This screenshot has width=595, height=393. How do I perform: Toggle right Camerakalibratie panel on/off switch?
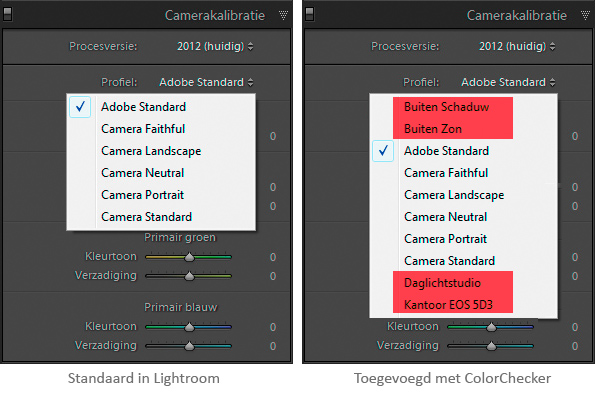[x=310, y=14]
